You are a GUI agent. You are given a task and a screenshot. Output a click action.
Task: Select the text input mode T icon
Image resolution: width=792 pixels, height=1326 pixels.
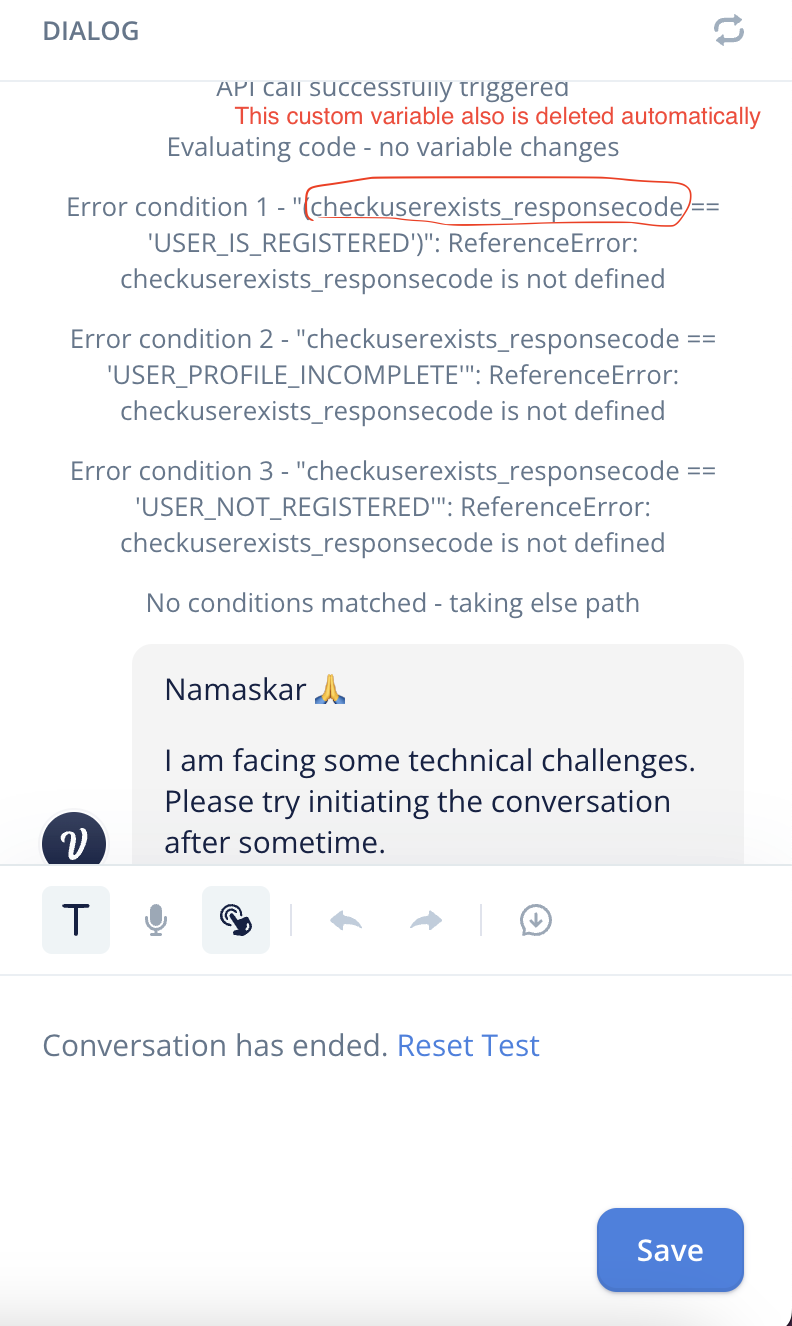click(x=76, y=919)
